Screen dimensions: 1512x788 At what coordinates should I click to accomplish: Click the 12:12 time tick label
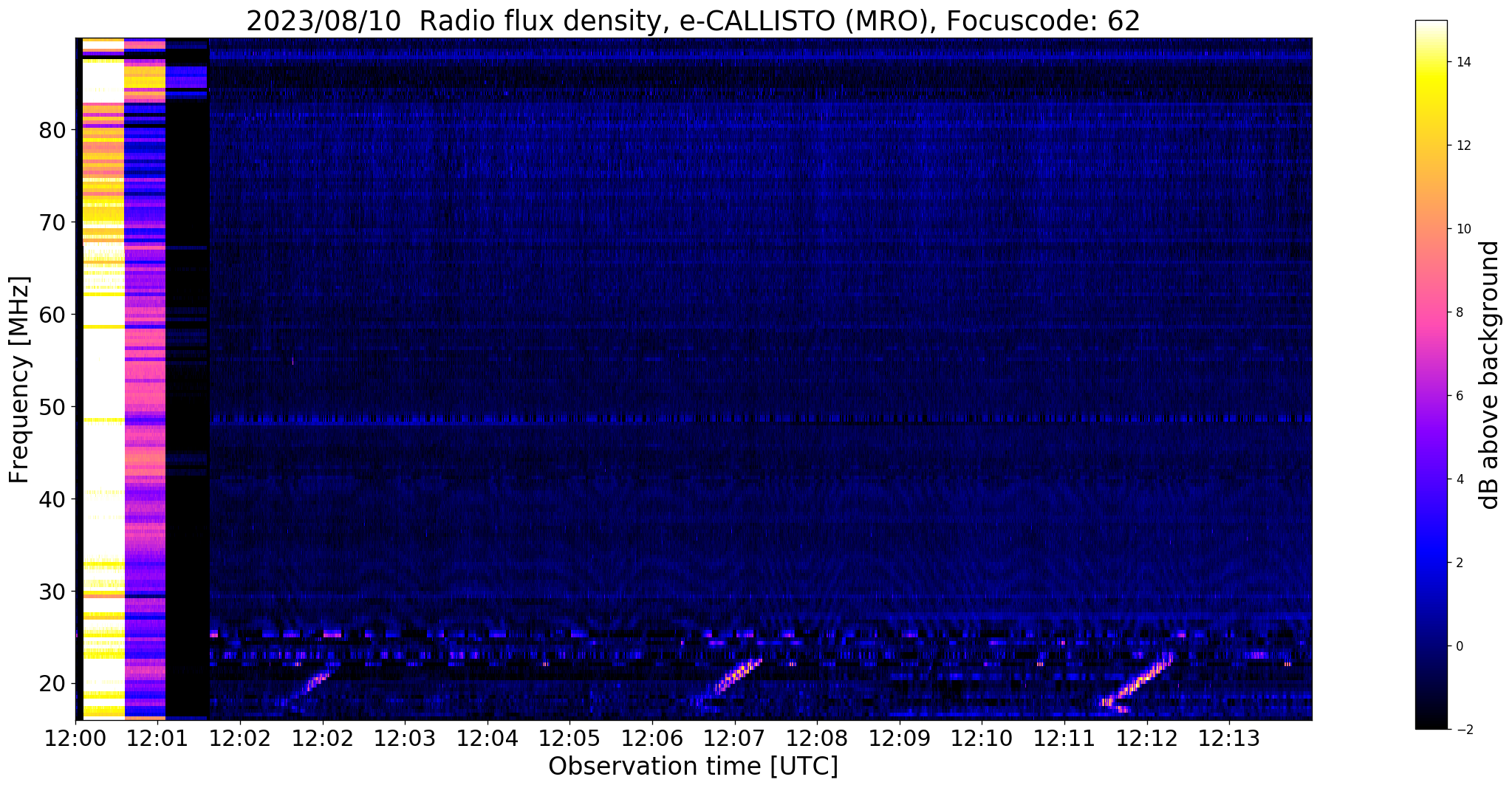tap(1146, 738)
